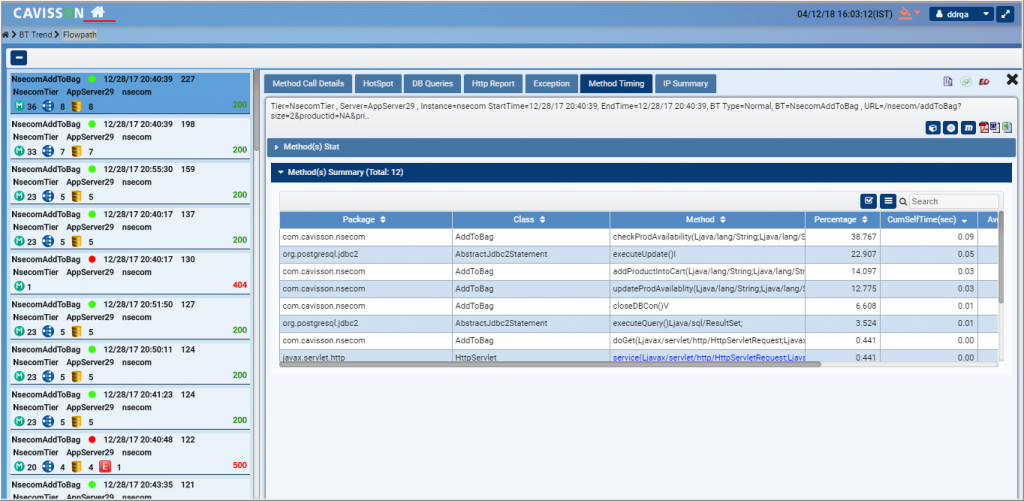Click the 38.767 percentage cell

[842, 237]
